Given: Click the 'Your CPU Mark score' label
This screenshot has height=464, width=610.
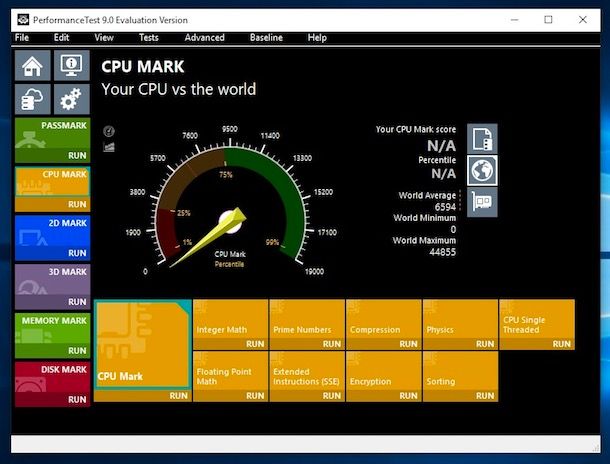Looking at the screenshot, I should [x=416, y=130].
